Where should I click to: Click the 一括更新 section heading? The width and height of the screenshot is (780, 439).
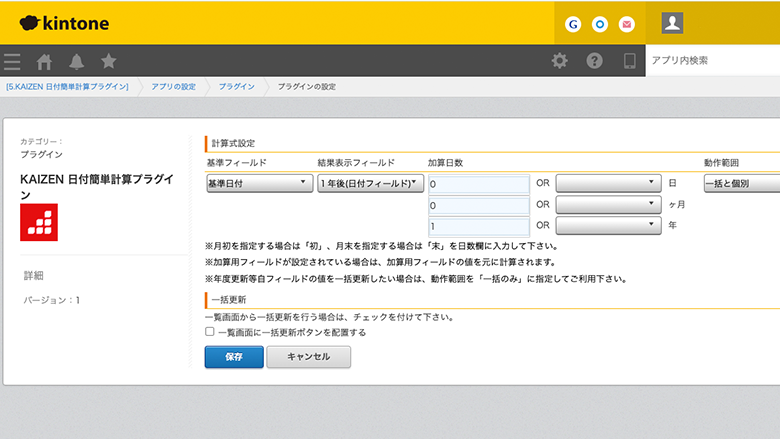(229, 300)
